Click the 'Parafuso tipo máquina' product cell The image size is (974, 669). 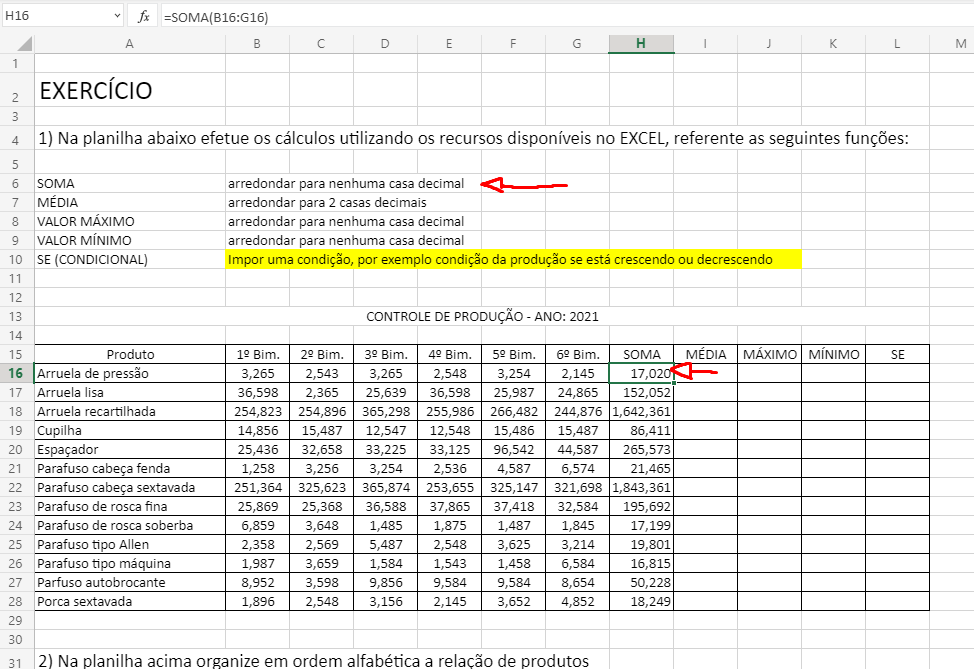point(130,563)
